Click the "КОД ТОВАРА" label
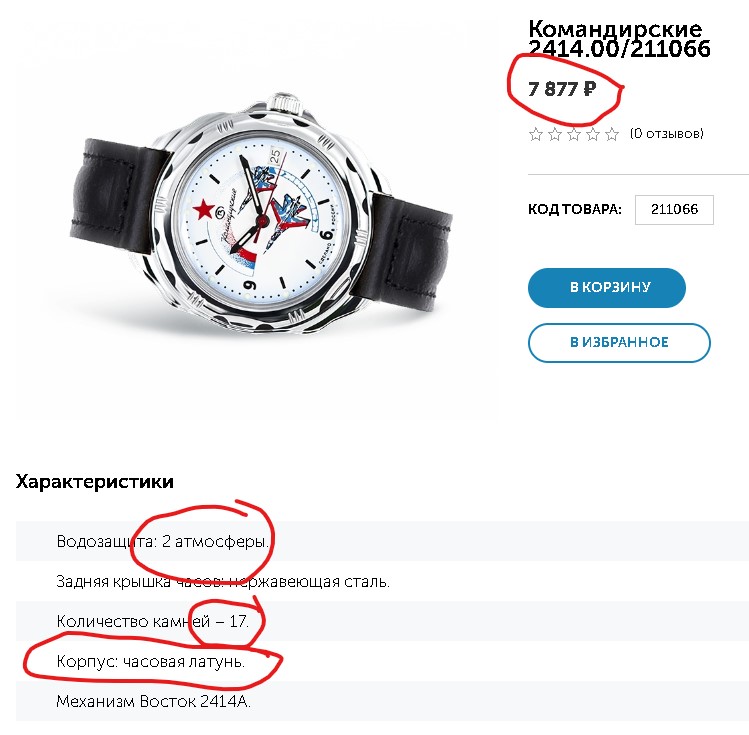 pyautogui.click(x=575, y=210)
